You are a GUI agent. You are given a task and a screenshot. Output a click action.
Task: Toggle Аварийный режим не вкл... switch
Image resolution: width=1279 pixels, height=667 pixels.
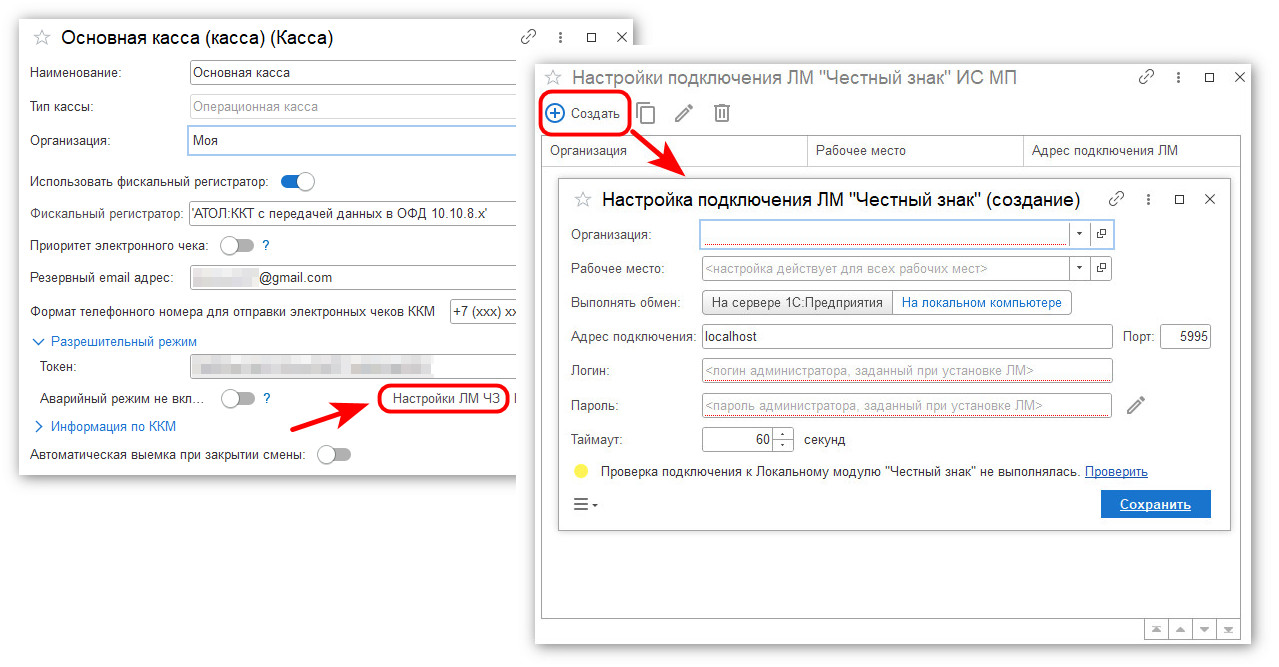click(238, 398)
